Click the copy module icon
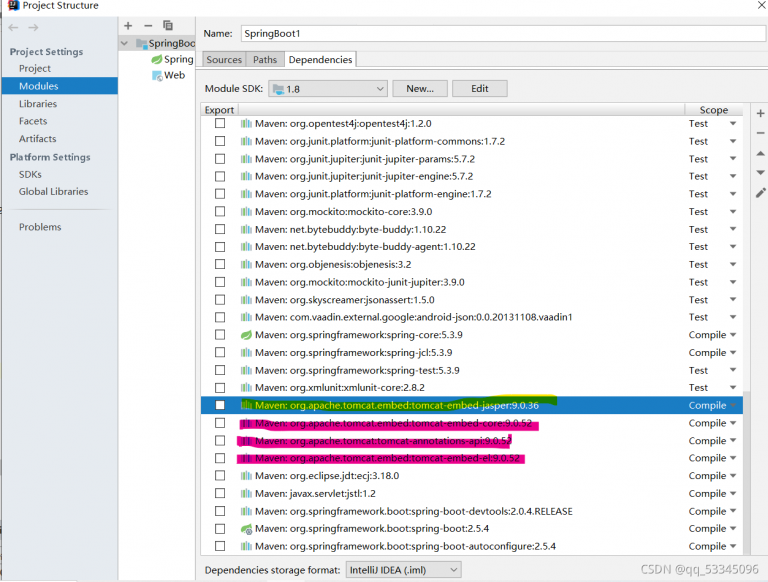 coord(168,25)
